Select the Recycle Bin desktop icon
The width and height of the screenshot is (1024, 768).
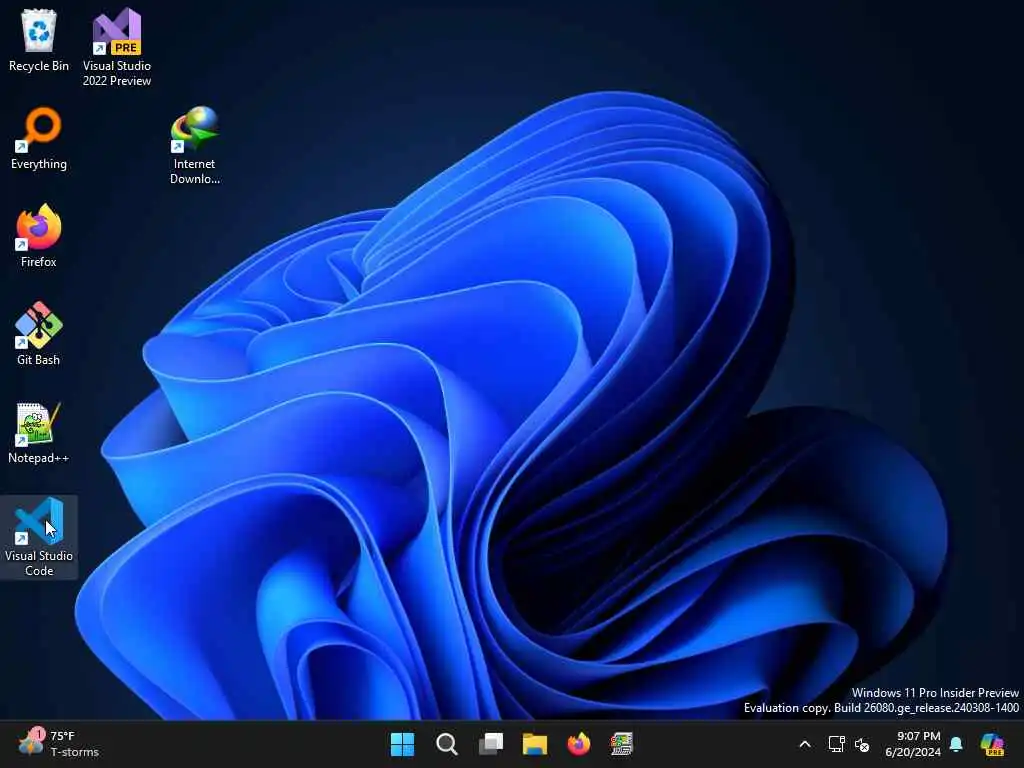click(39, 40)
